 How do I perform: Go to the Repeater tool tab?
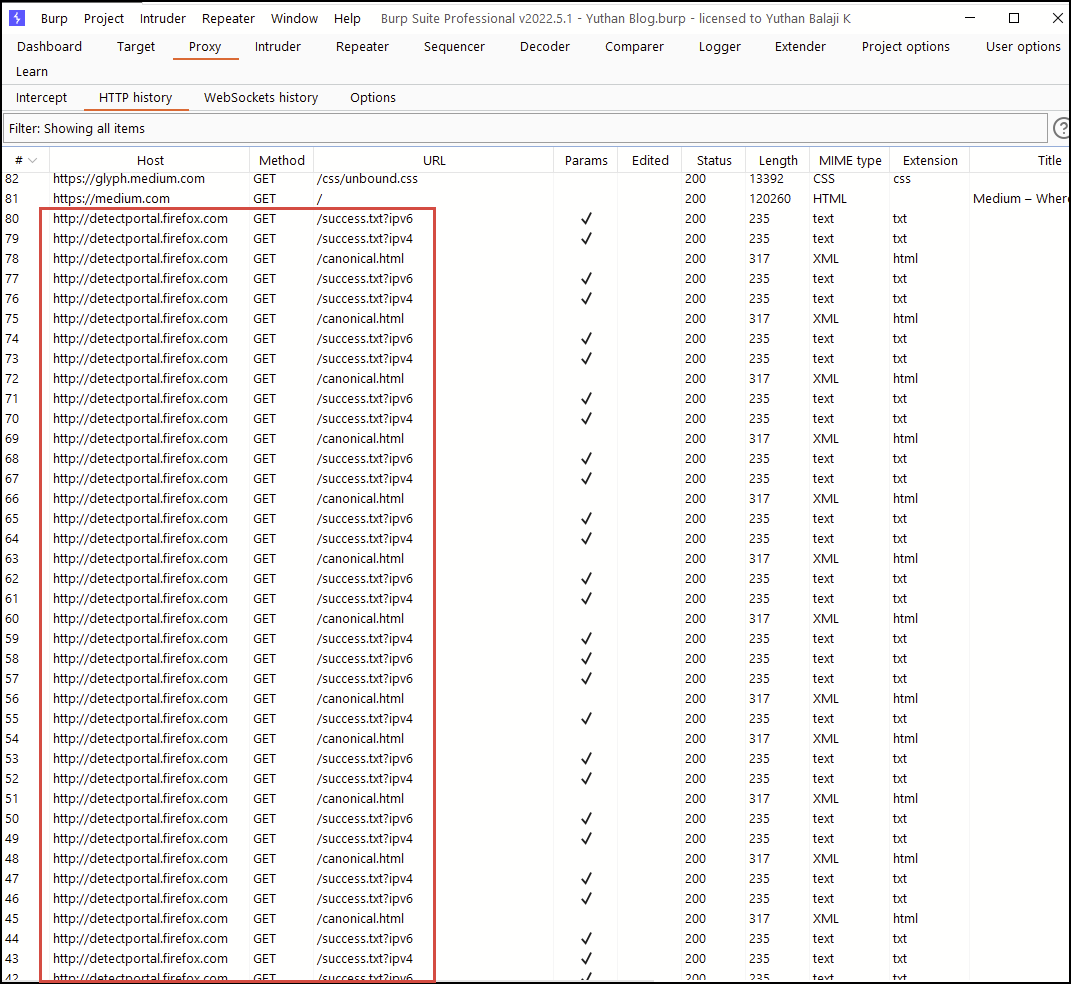362,46
